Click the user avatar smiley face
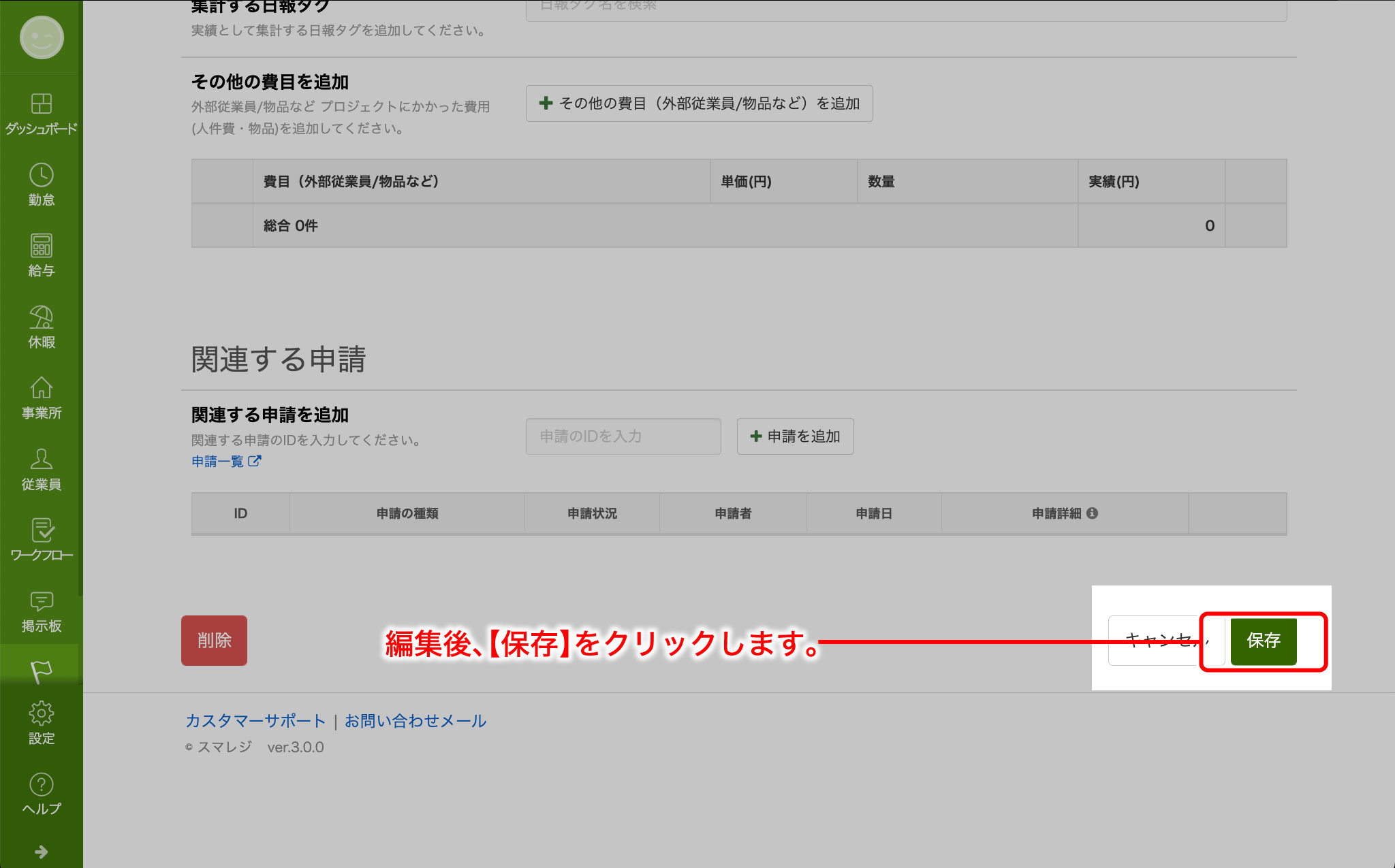This screenshot has height=868, width=1395. click(x=41, y=37)
